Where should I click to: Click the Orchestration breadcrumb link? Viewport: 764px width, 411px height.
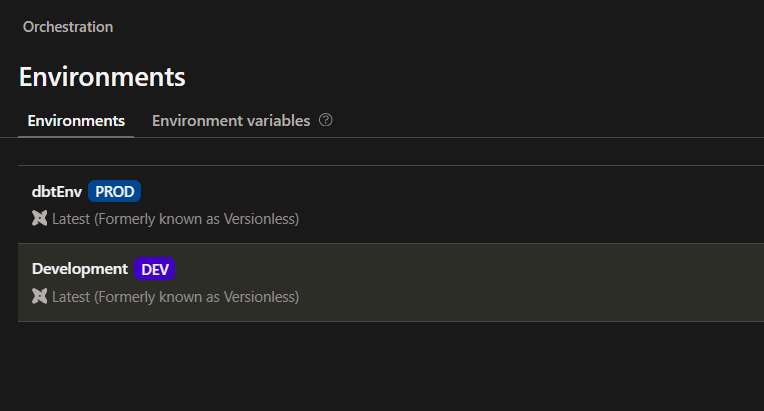[x=68, y=27]
